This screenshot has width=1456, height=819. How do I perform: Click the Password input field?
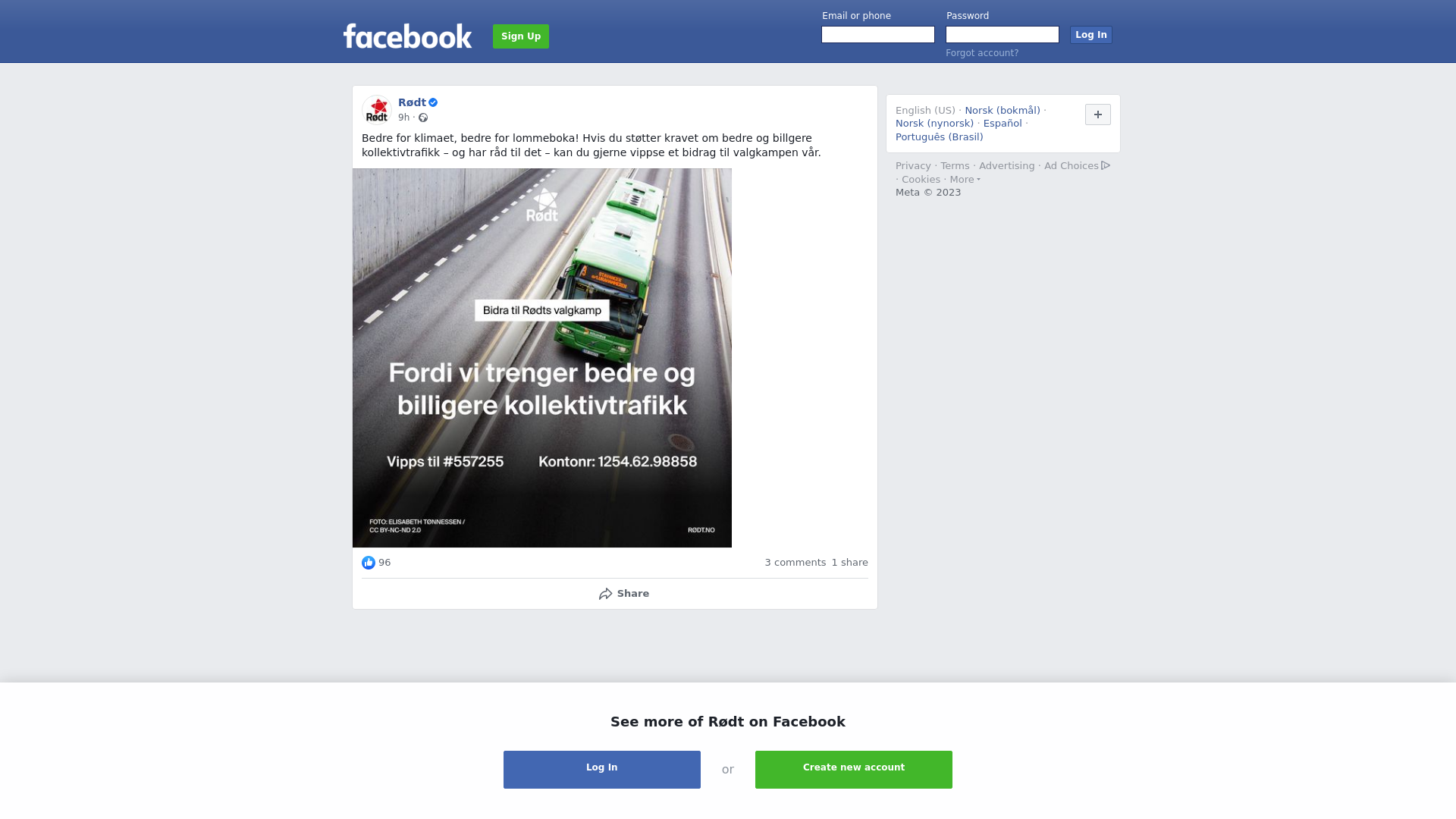click(x=1003, y=35)
